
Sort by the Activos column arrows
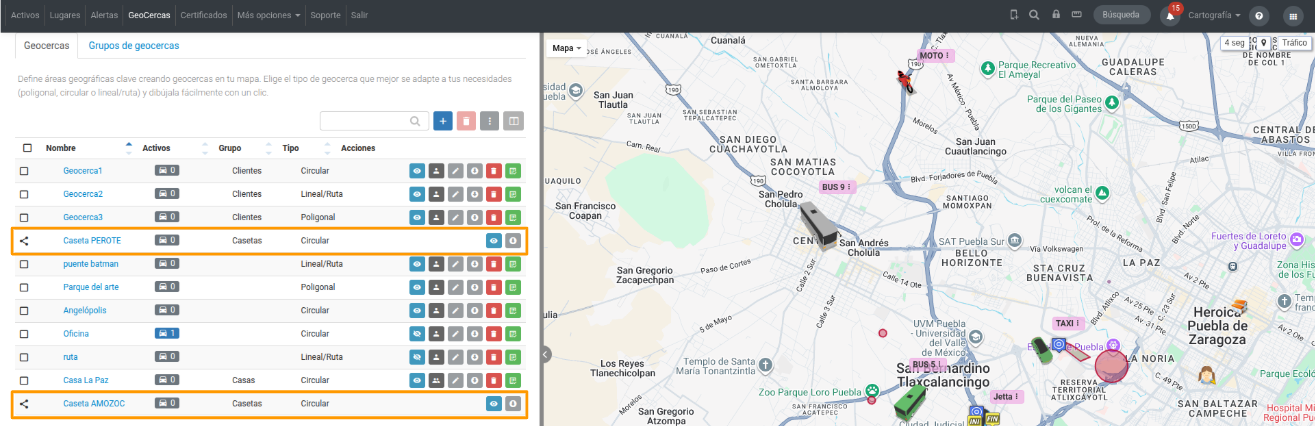point(206,148)
